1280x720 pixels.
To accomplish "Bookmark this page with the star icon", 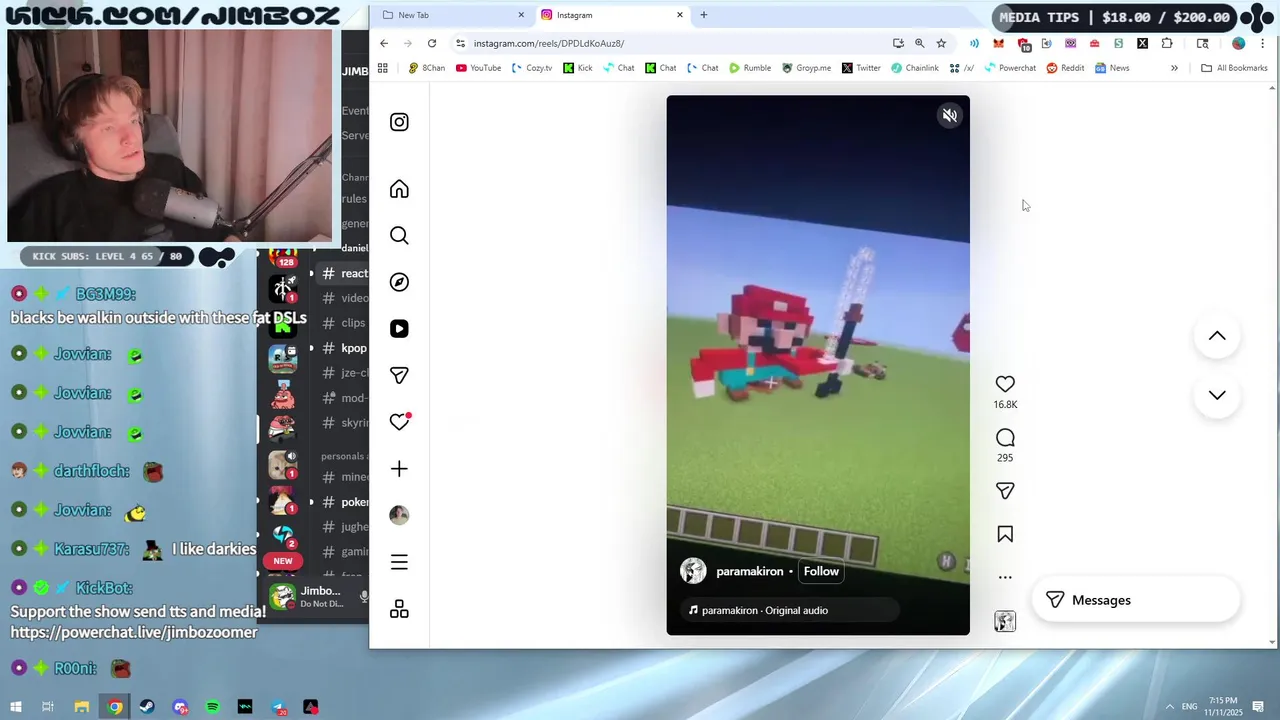I will (x=941, y=43).
